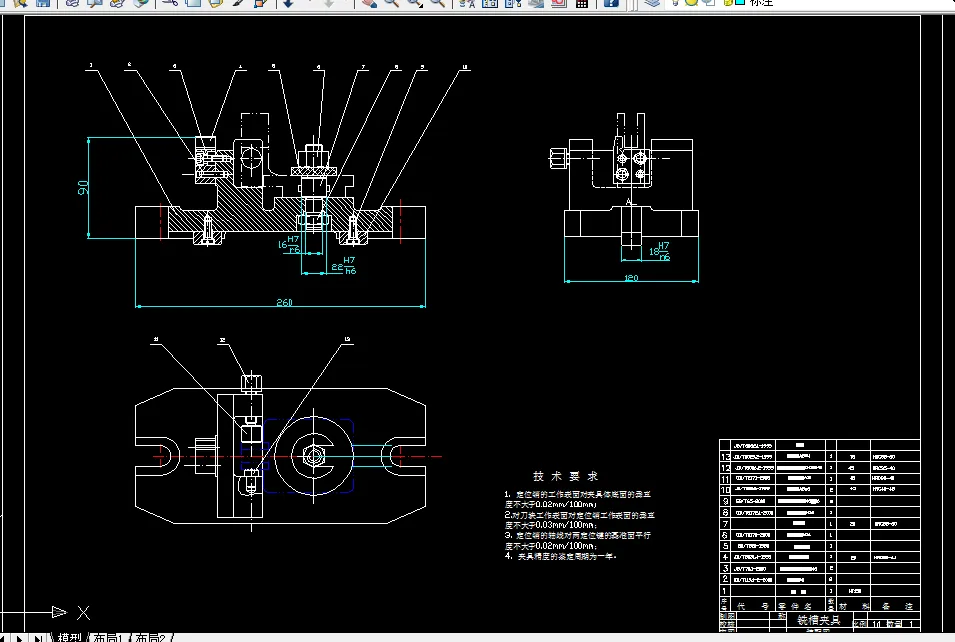955x642 pixels.
Task: Select the 260 length dimension text
Action: point(284,302)
